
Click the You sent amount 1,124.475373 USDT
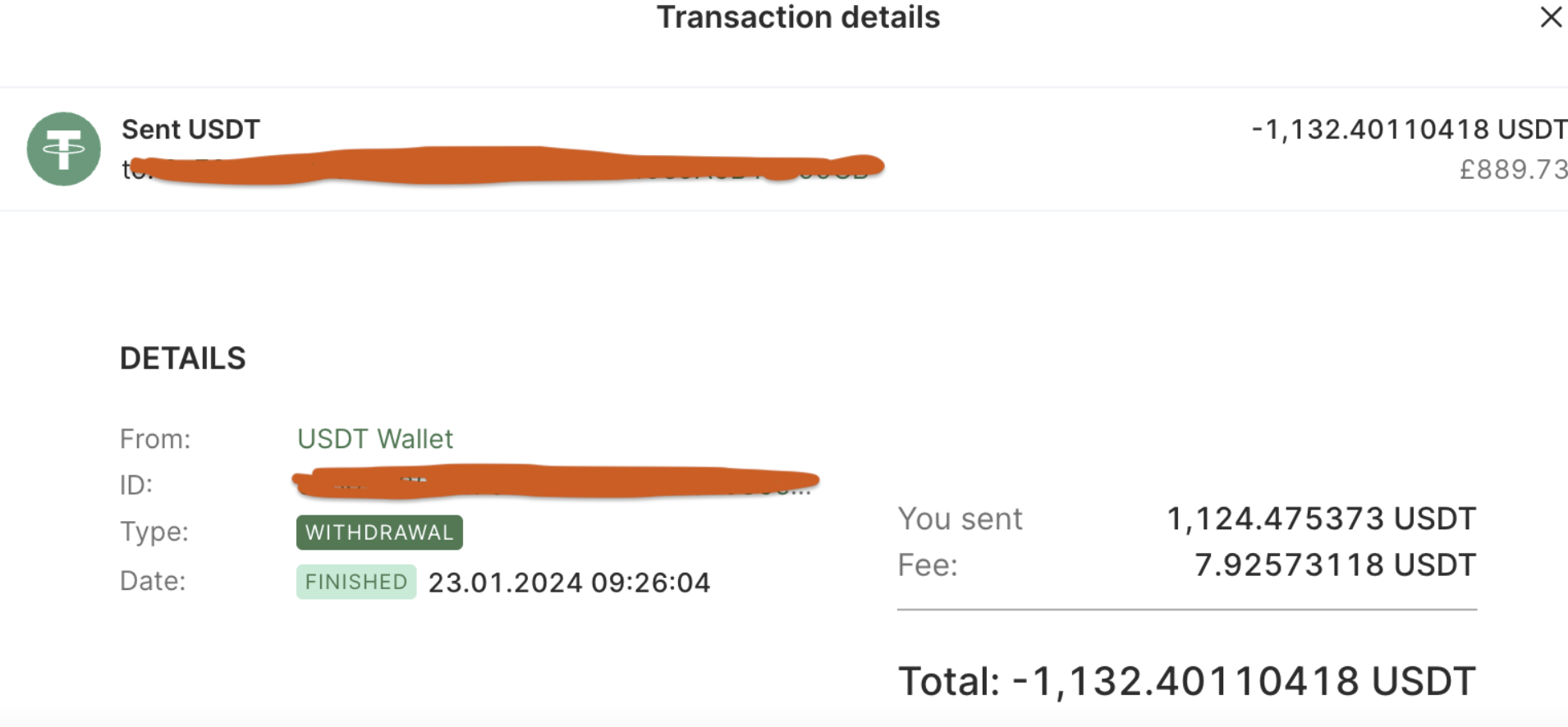pos(1321,519)
